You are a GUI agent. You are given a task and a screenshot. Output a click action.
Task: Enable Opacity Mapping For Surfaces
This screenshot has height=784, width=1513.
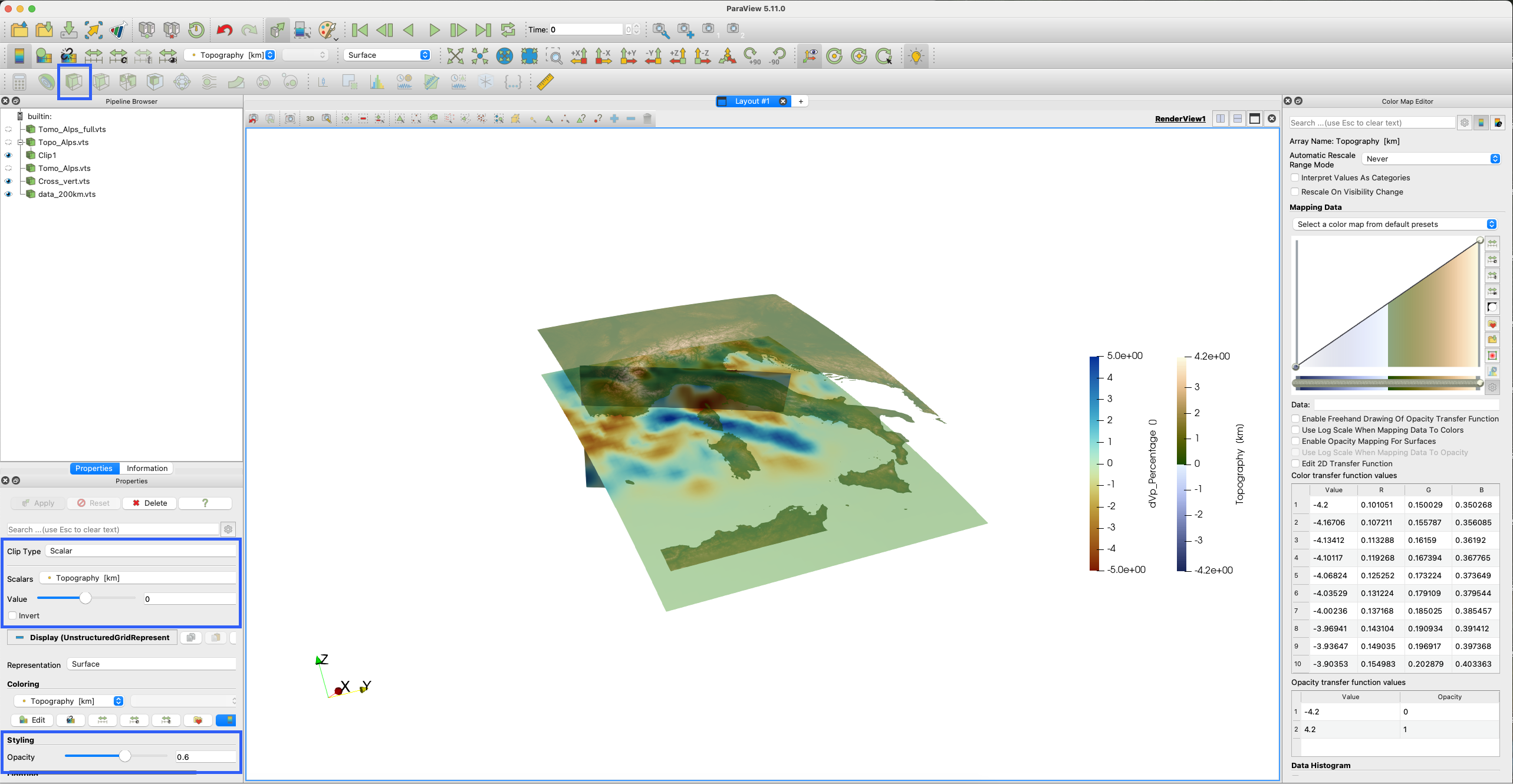[1295, 441]
